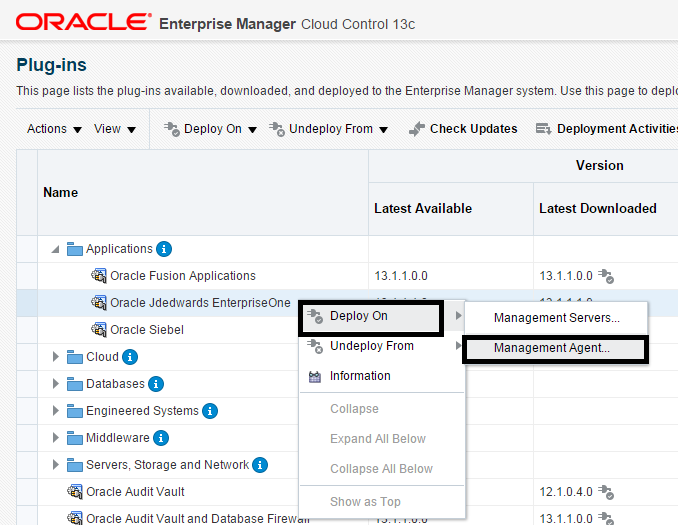Click the info icon next to Applications
678x525 pixels.
tap(165, 249)
